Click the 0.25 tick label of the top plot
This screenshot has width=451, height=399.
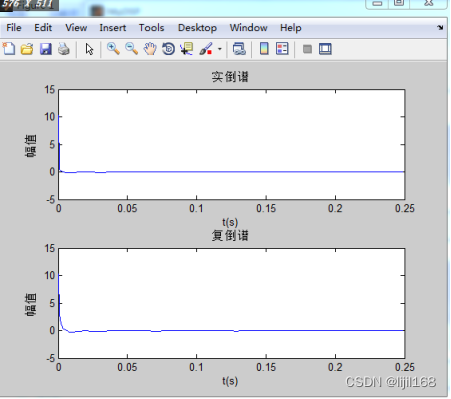click(405, 209)
